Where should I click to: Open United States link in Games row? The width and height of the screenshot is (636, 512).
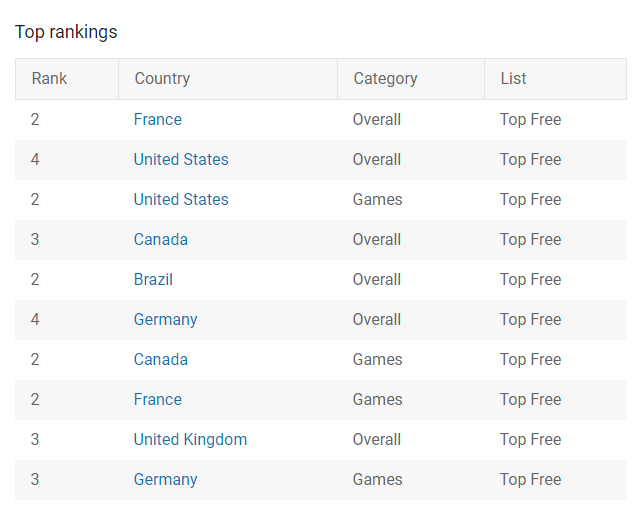[x=181, y=199]
